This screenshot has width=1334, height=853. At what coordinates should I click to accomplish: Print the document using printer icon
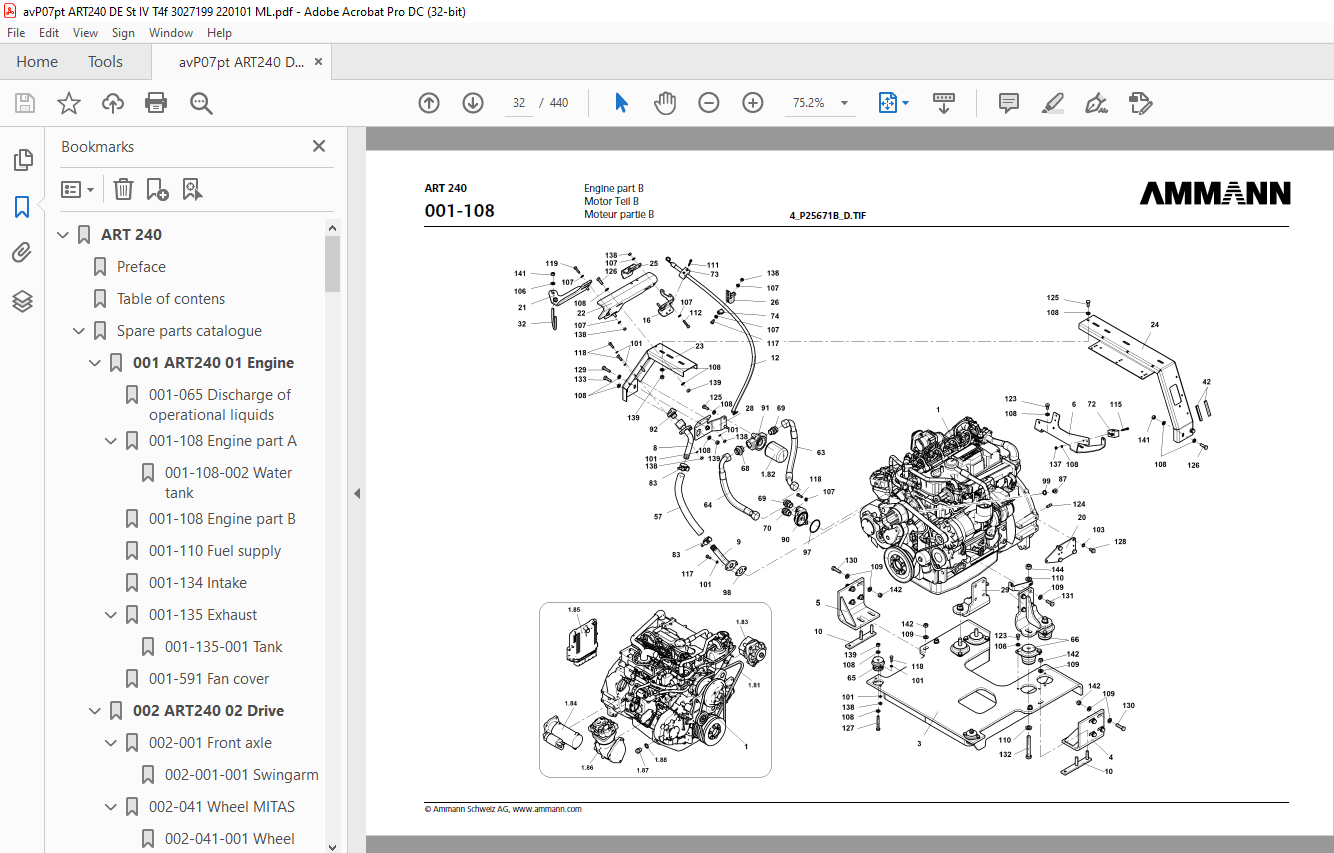point(156,103)
